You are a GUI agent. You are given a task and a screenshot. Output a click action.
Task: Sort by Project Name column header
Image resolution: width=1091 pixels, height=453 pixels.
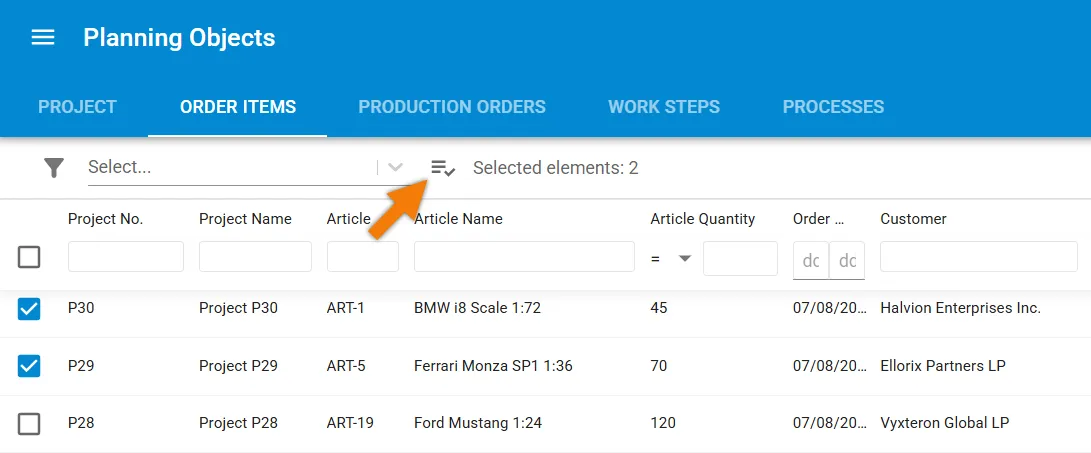(245, 218)
